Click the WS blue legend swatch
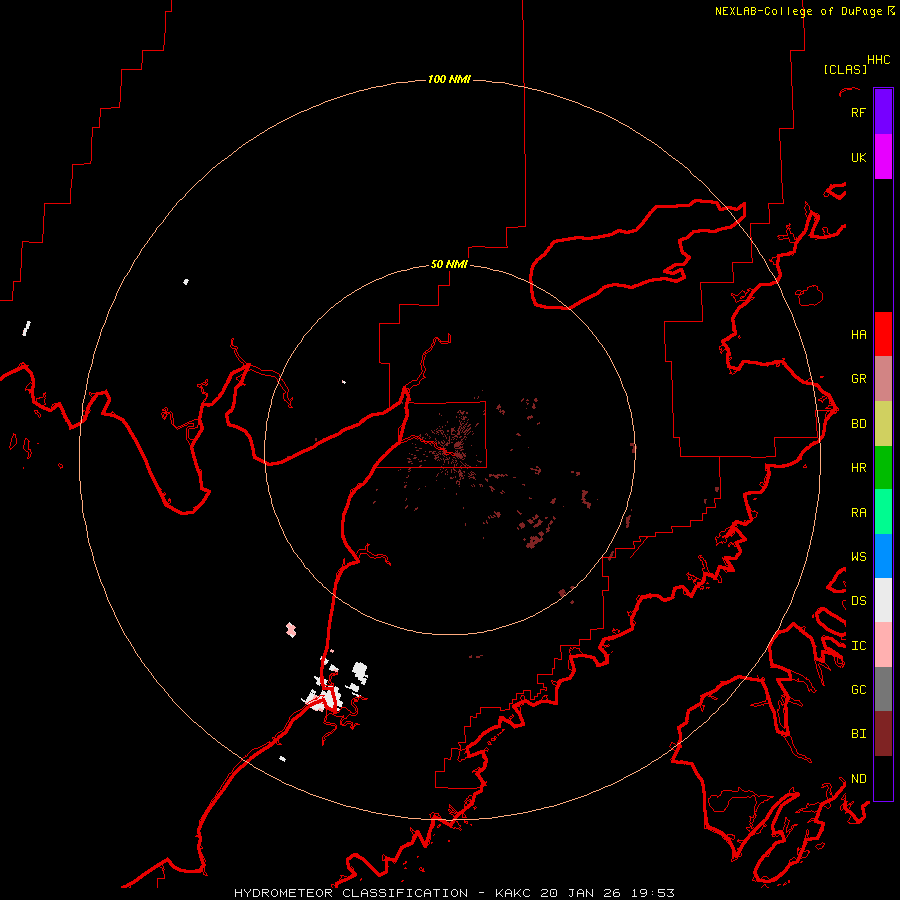Viewport: 900px width, 900px height. [x=883, y=556]
